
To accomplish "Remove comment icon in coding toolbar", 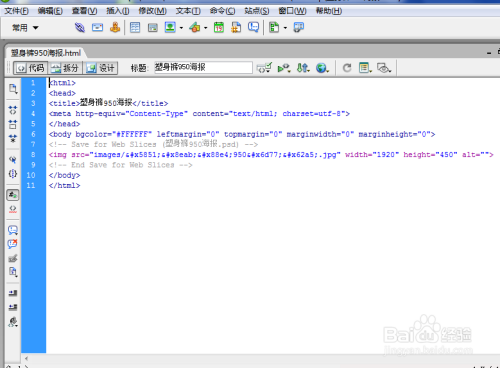I will 13,244.
